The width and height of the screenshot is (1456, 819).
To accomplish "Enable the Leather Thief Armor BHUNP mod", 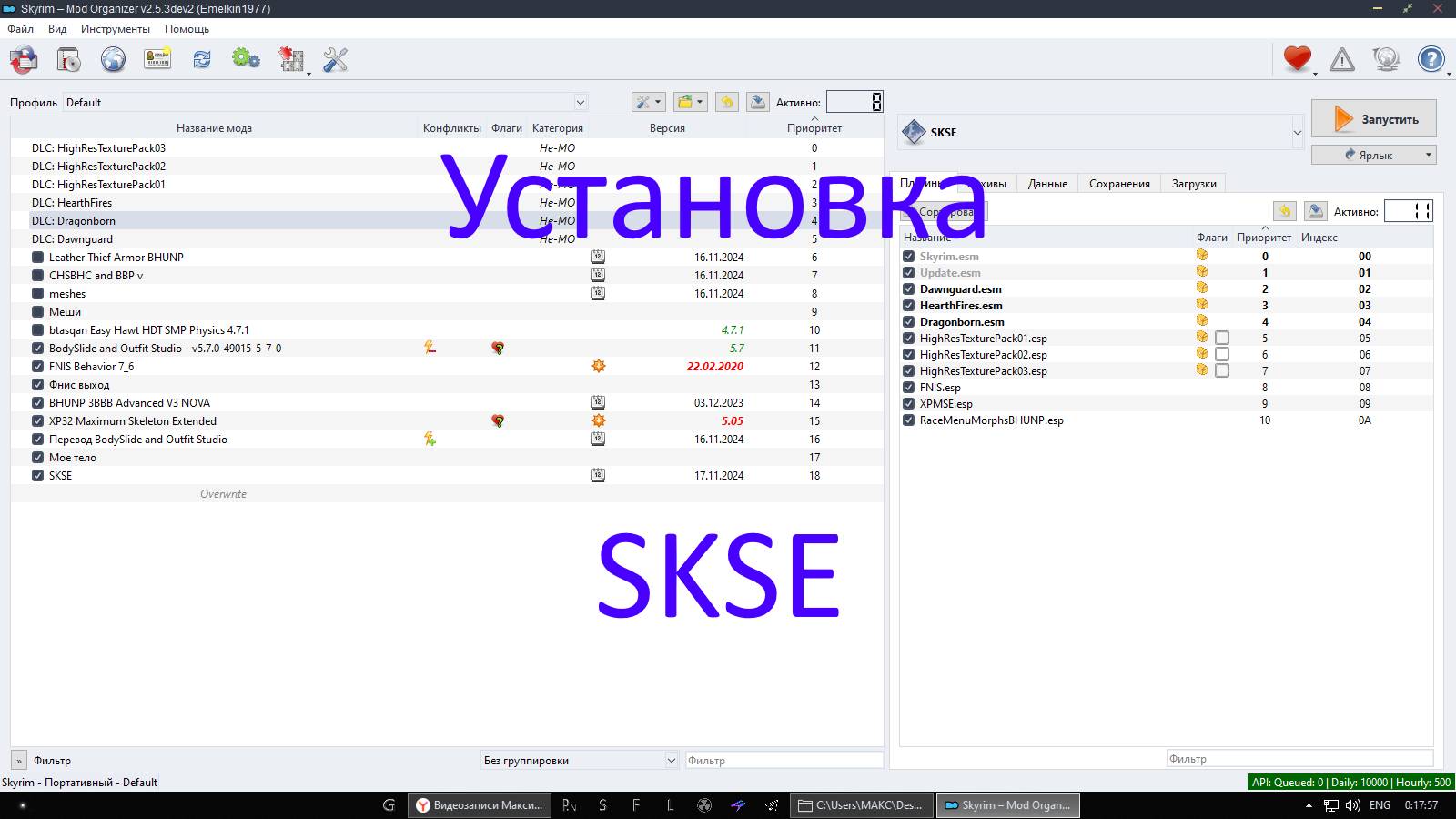I will [x=36, y=257].
